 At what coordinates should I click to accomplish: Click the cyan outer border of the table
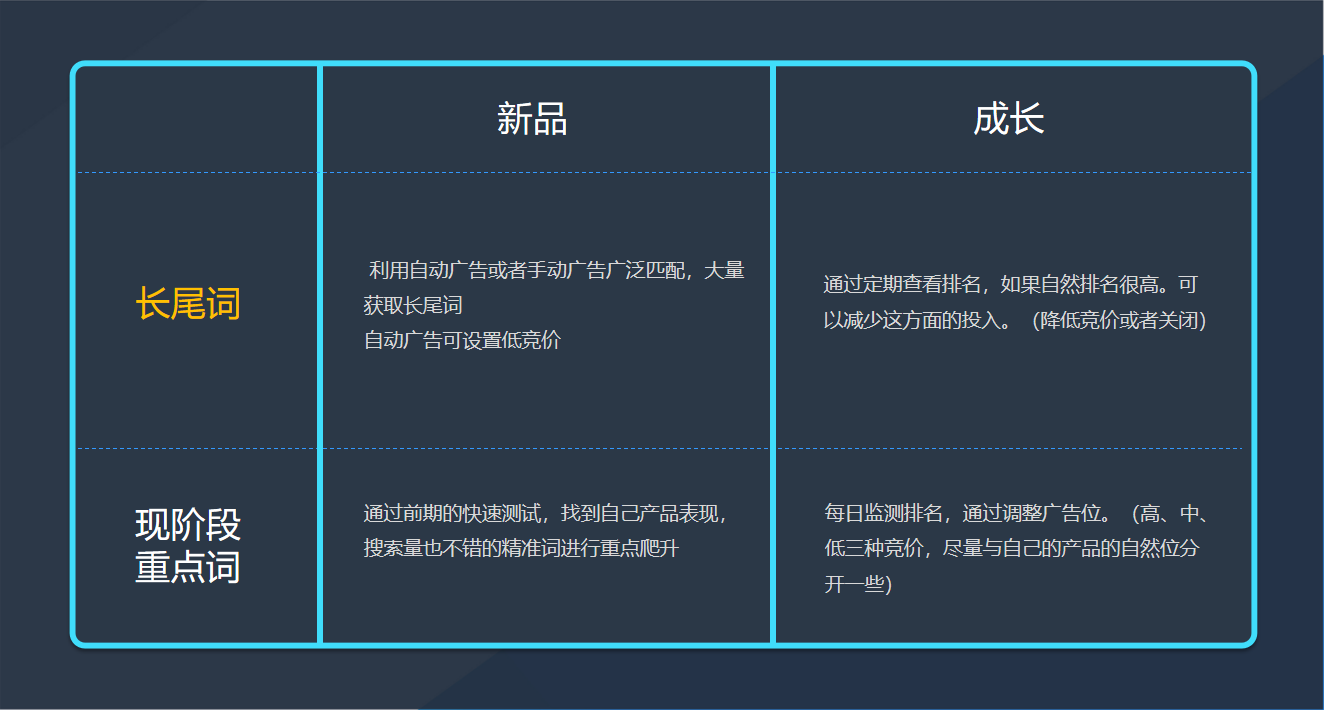[x=660, y=64]
